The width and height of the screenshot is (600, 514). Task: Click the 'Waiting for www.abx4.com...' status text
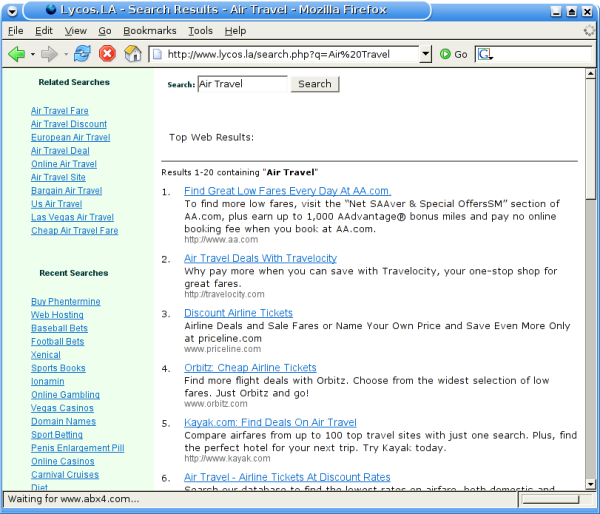pyautogui.click(x=73, y=499)
